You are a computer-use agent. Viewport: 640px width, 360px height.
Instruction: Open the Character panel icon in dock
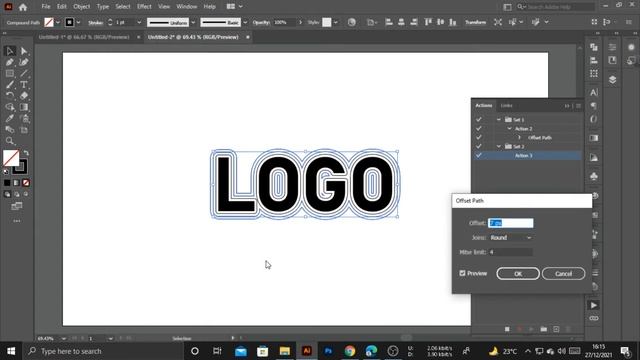(593, 93)
